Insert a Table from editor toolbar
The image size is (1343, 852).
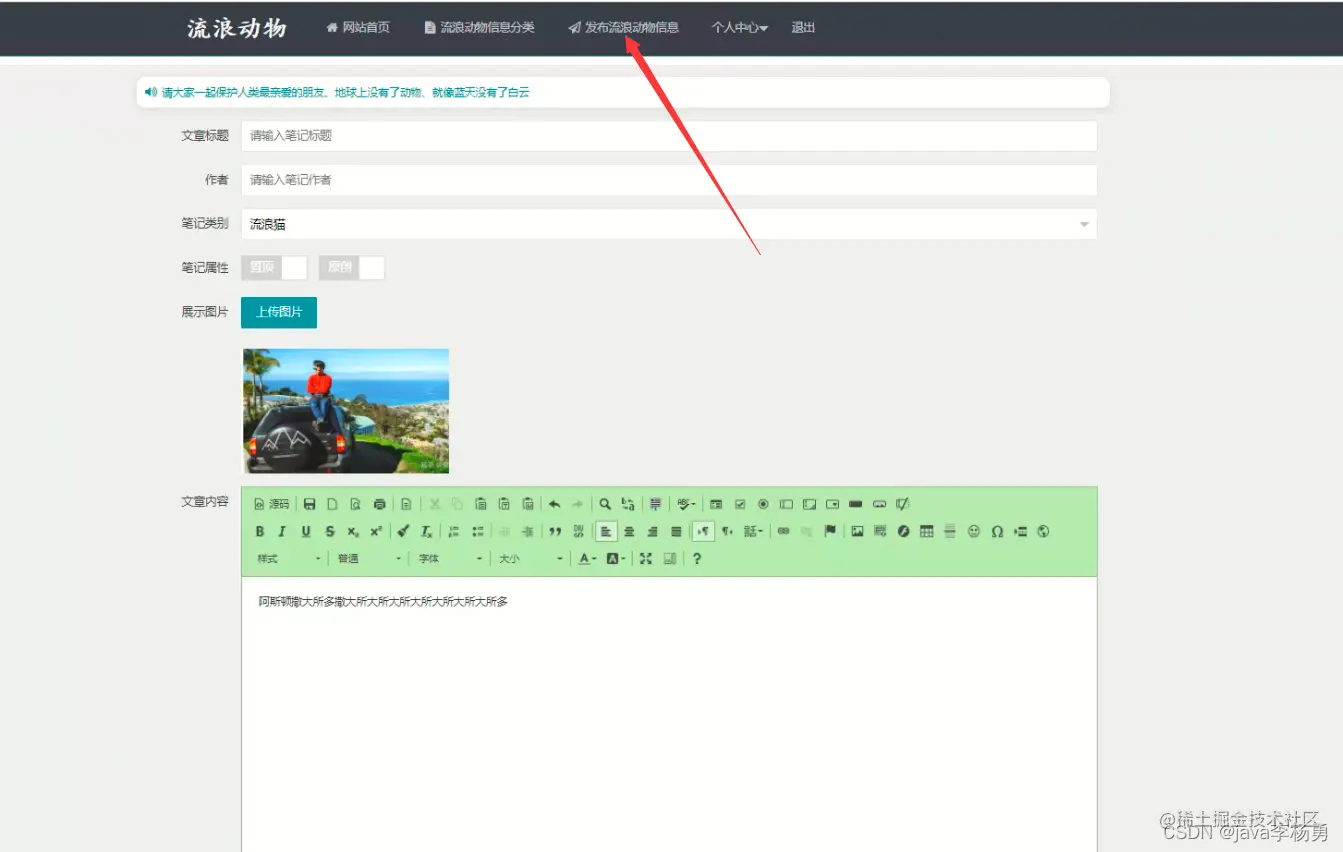click(927, 531)
